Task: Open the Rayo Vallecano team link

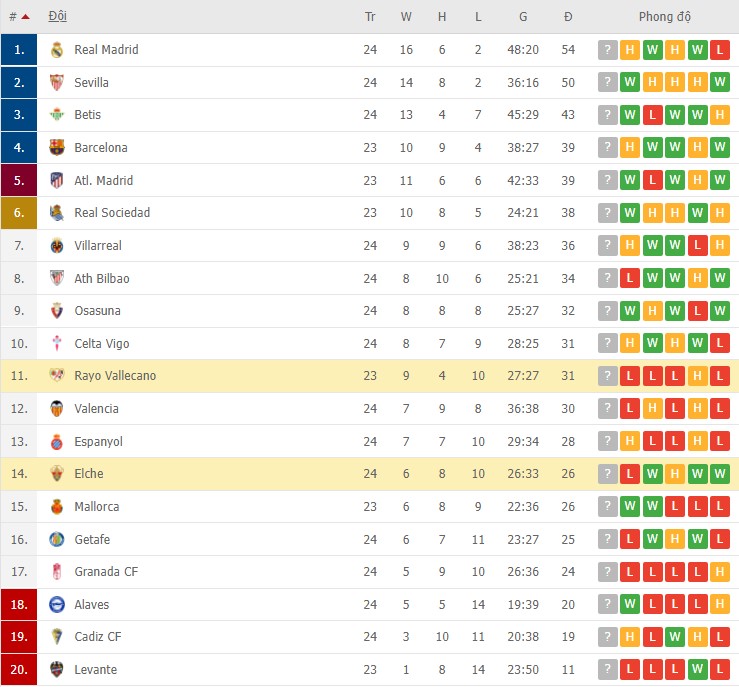Action: click(115, 376)
